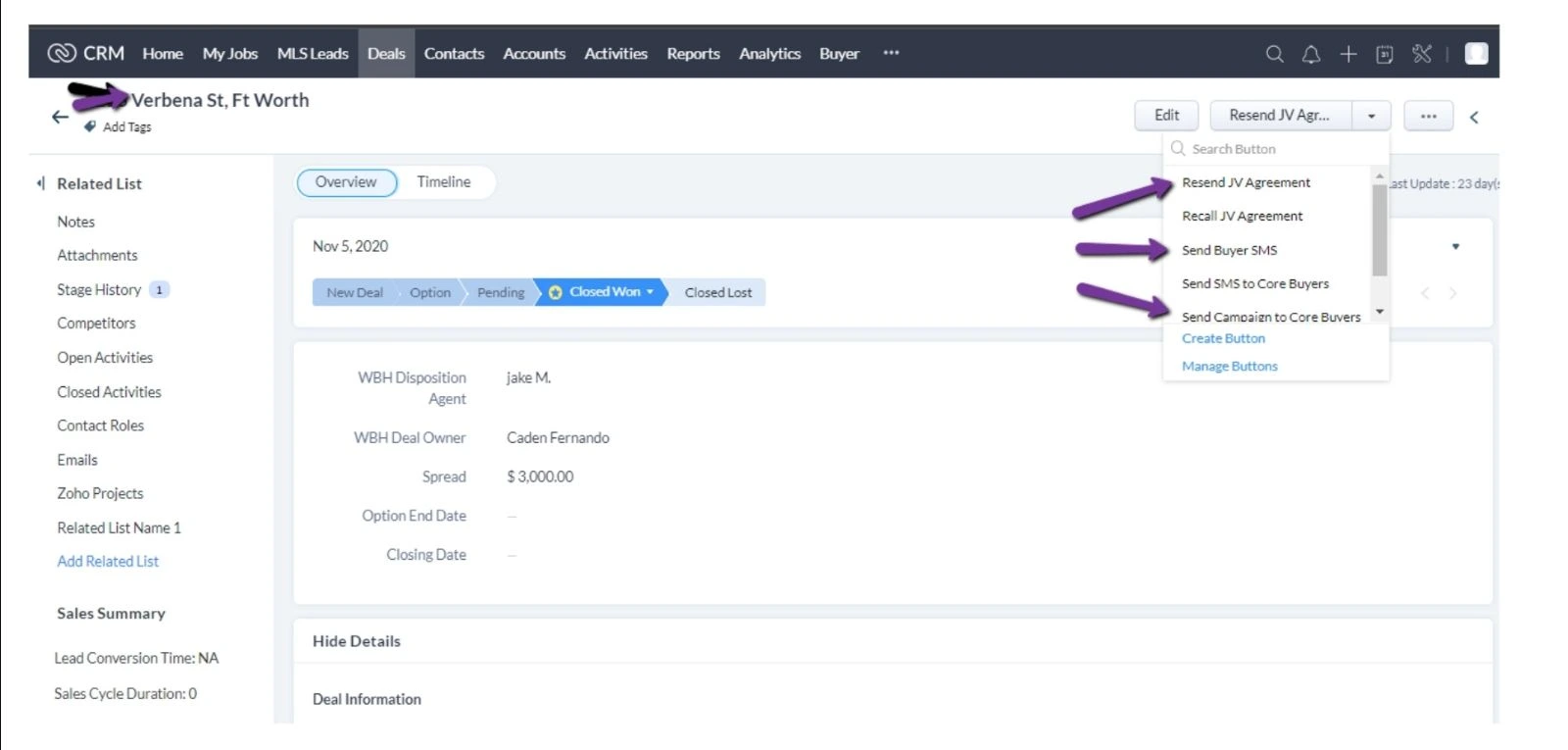Collapse the Related List sidebar icon
The image size is (1568, 750).
[x=40, y=183]
